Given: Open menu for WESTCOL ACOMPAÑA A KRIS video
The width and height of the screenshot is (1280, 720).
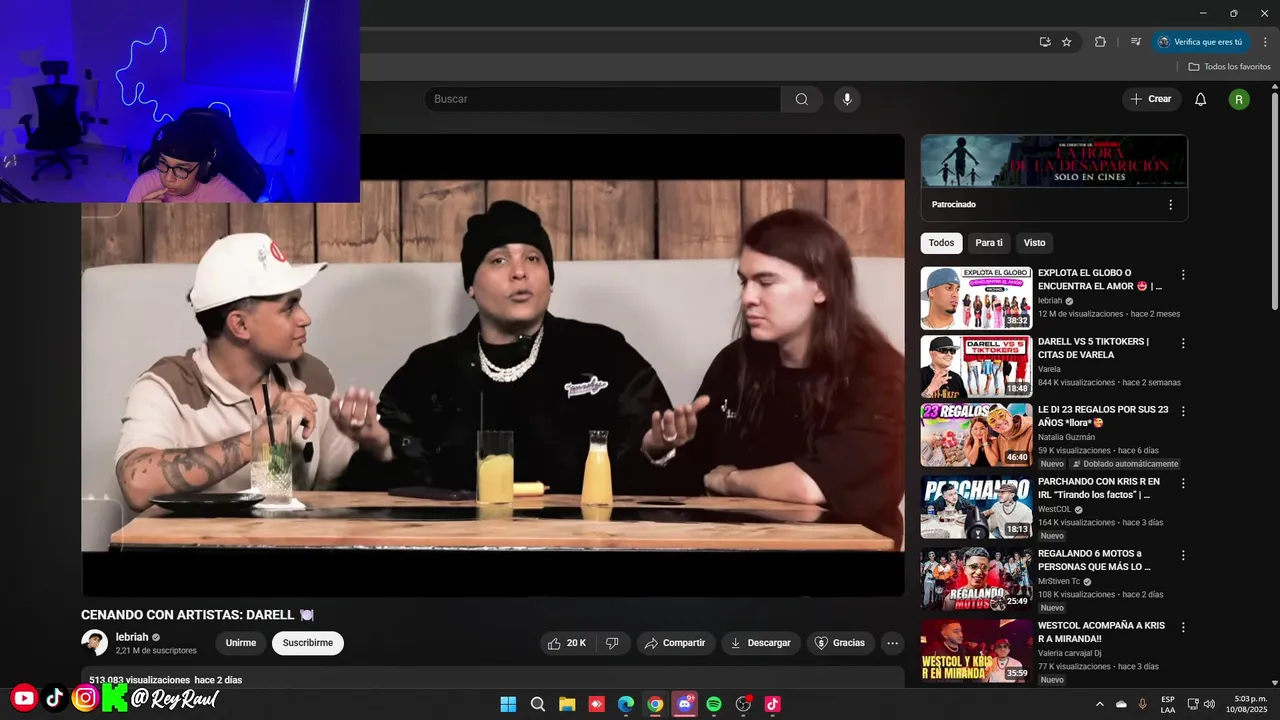Looking at the screenshot, I should tap(1183, 627).
